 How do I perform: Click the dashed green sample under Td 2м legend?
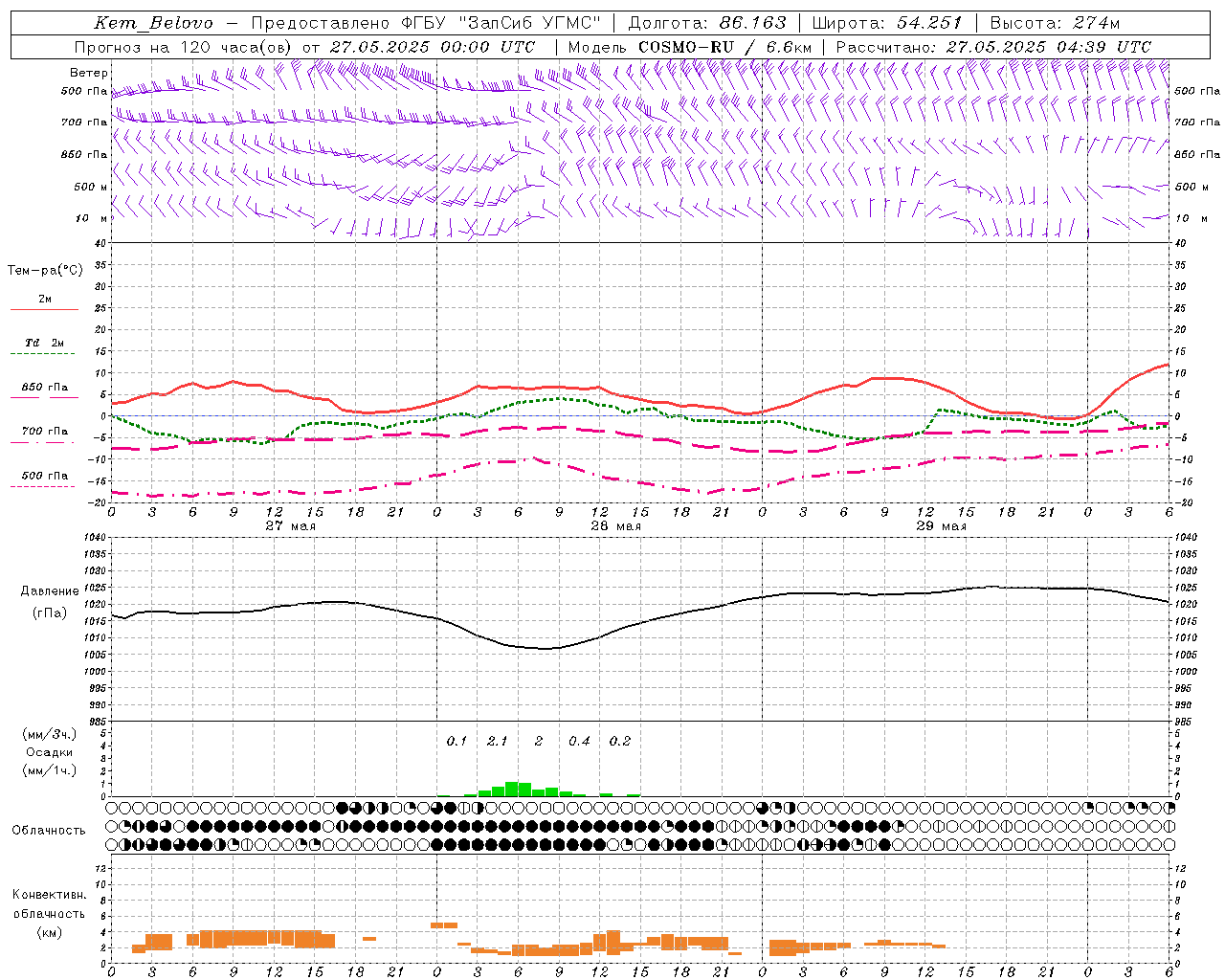click(44, 354)
